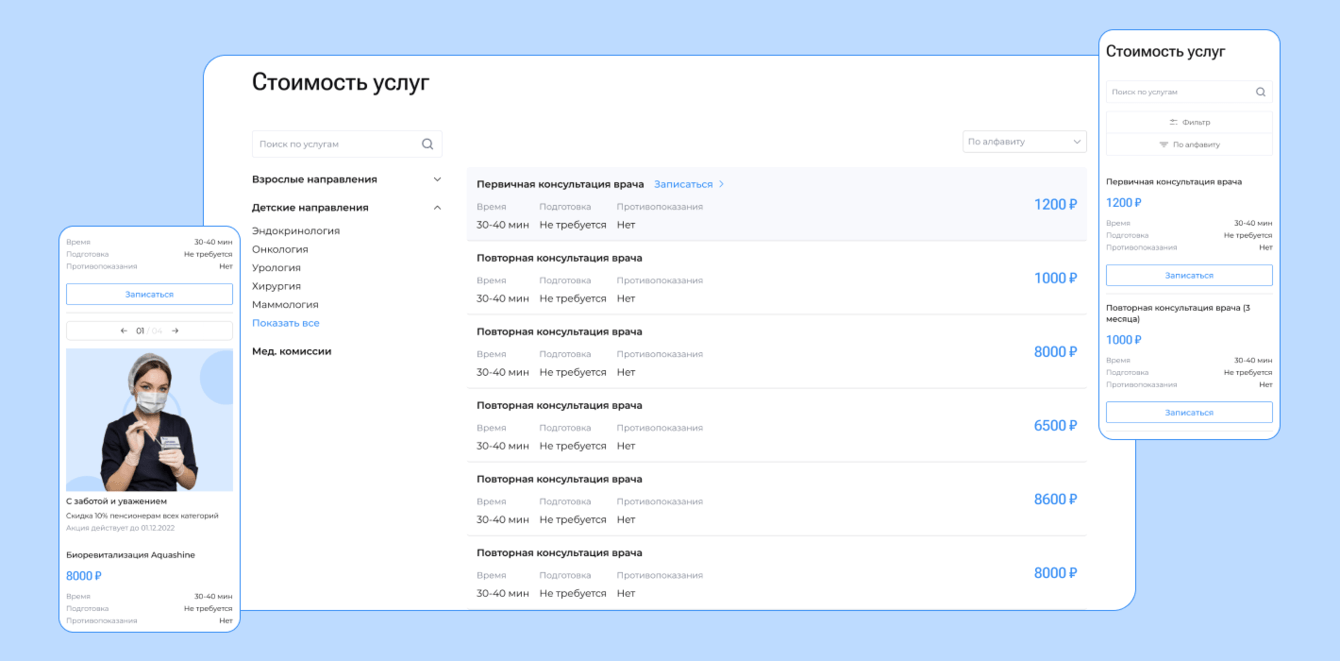Click 'Записаться' link for primary consultation
The height and width of the screenshot is (661, 1340).
683,184
